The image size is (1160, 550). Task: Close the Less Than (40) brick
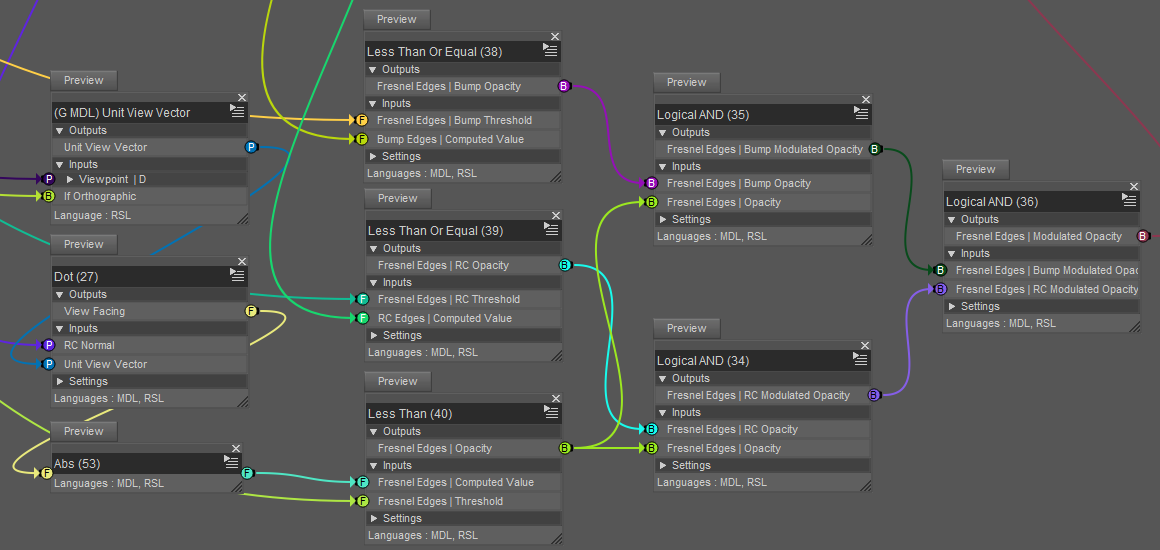click(556, 398)
